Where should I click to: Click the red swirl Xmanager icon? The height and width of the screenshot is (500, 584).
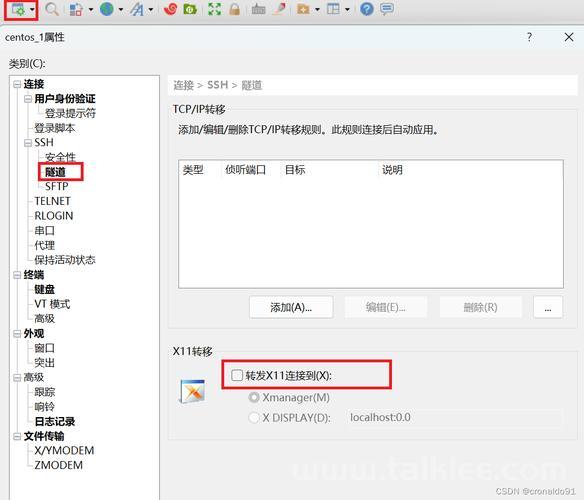(x=171, y=9)
